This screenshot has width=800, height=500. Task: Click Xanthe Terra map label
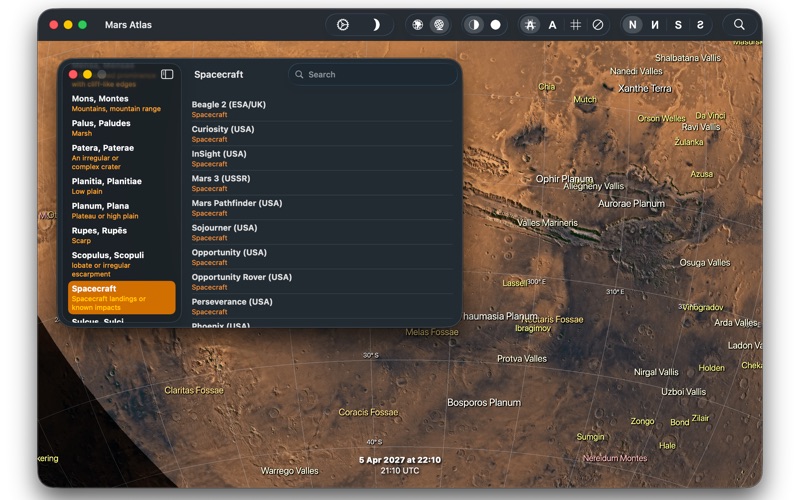point(645,88)
